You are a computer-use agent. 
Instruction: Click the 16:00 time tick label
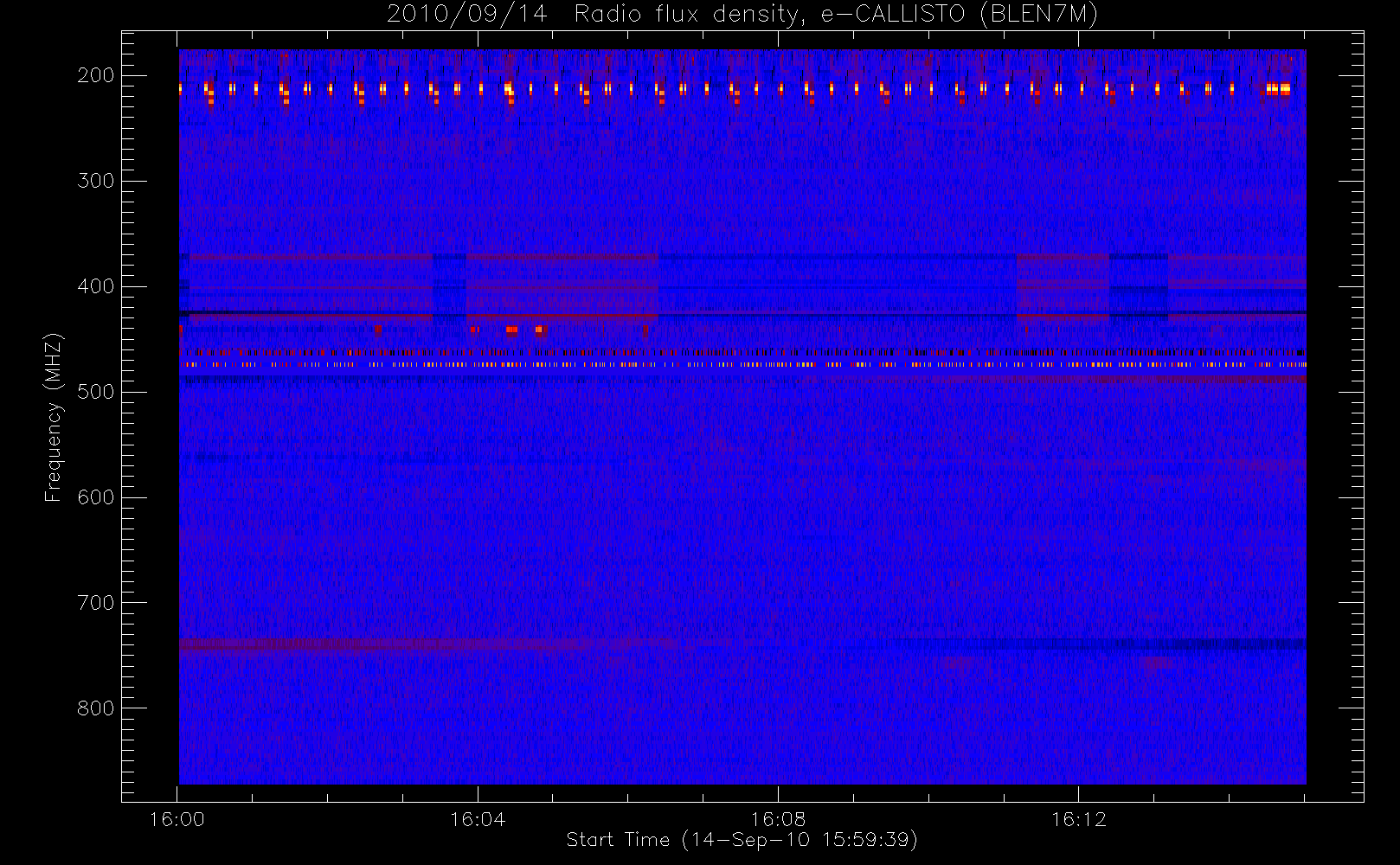177,819
